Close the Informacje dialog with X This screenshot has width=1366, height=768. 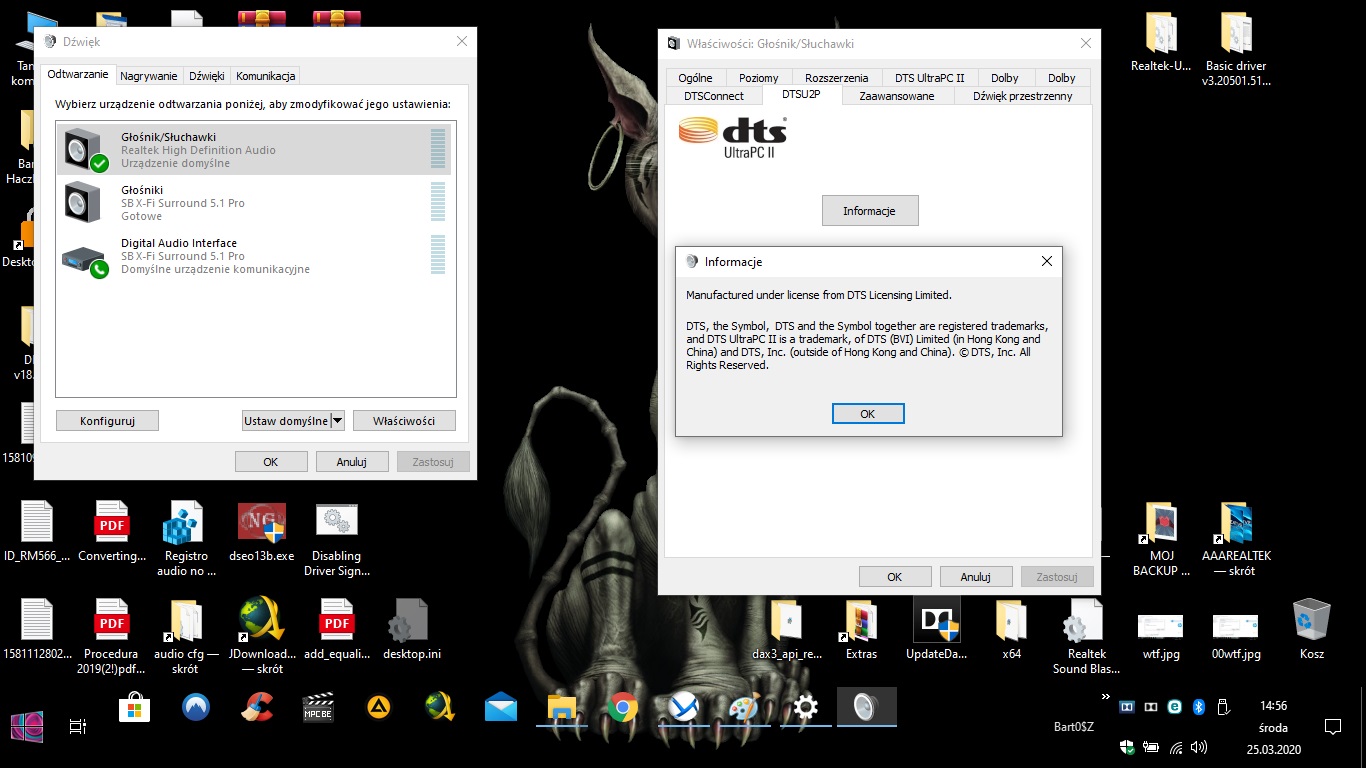tap(1046, 261)
